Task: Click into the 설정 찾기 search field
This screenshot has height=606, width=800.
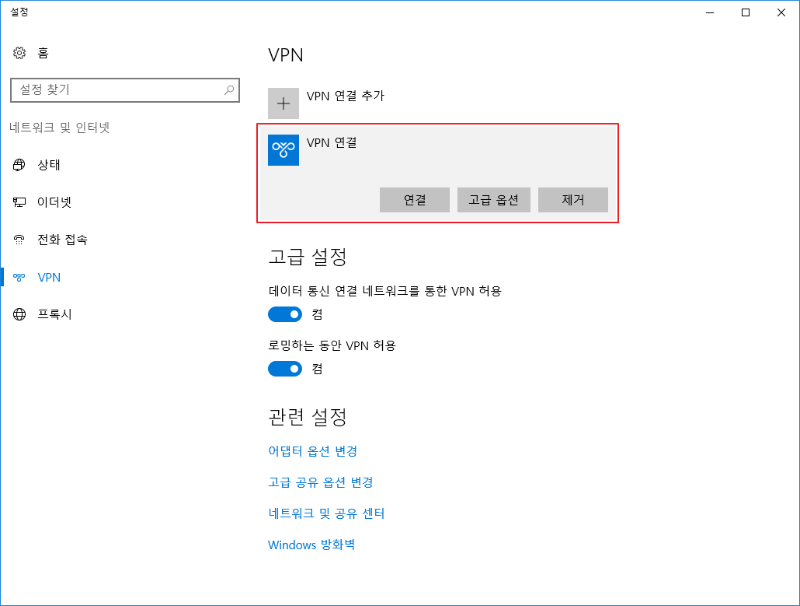Action: click(115, 90)
